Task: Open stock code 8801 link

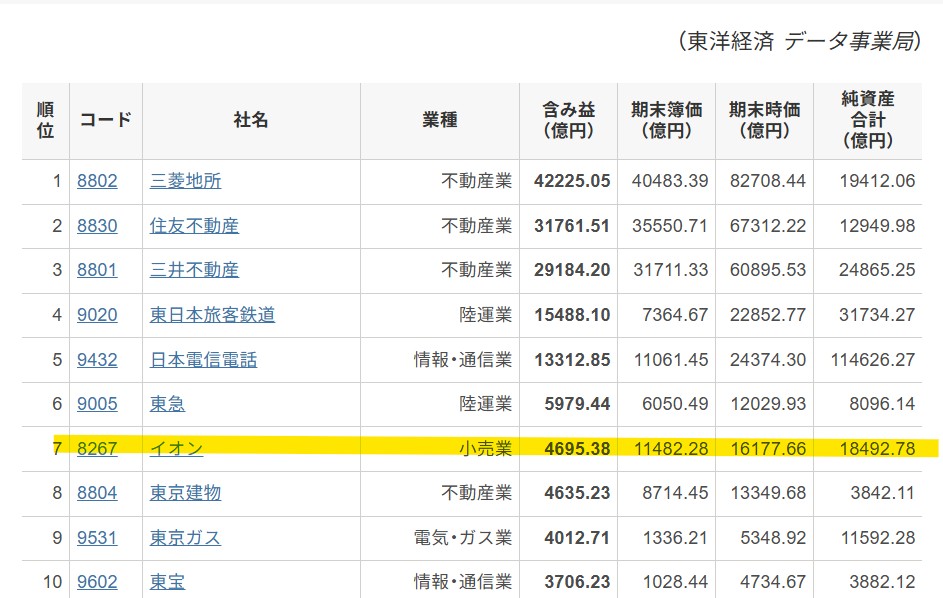Action: 97,270
